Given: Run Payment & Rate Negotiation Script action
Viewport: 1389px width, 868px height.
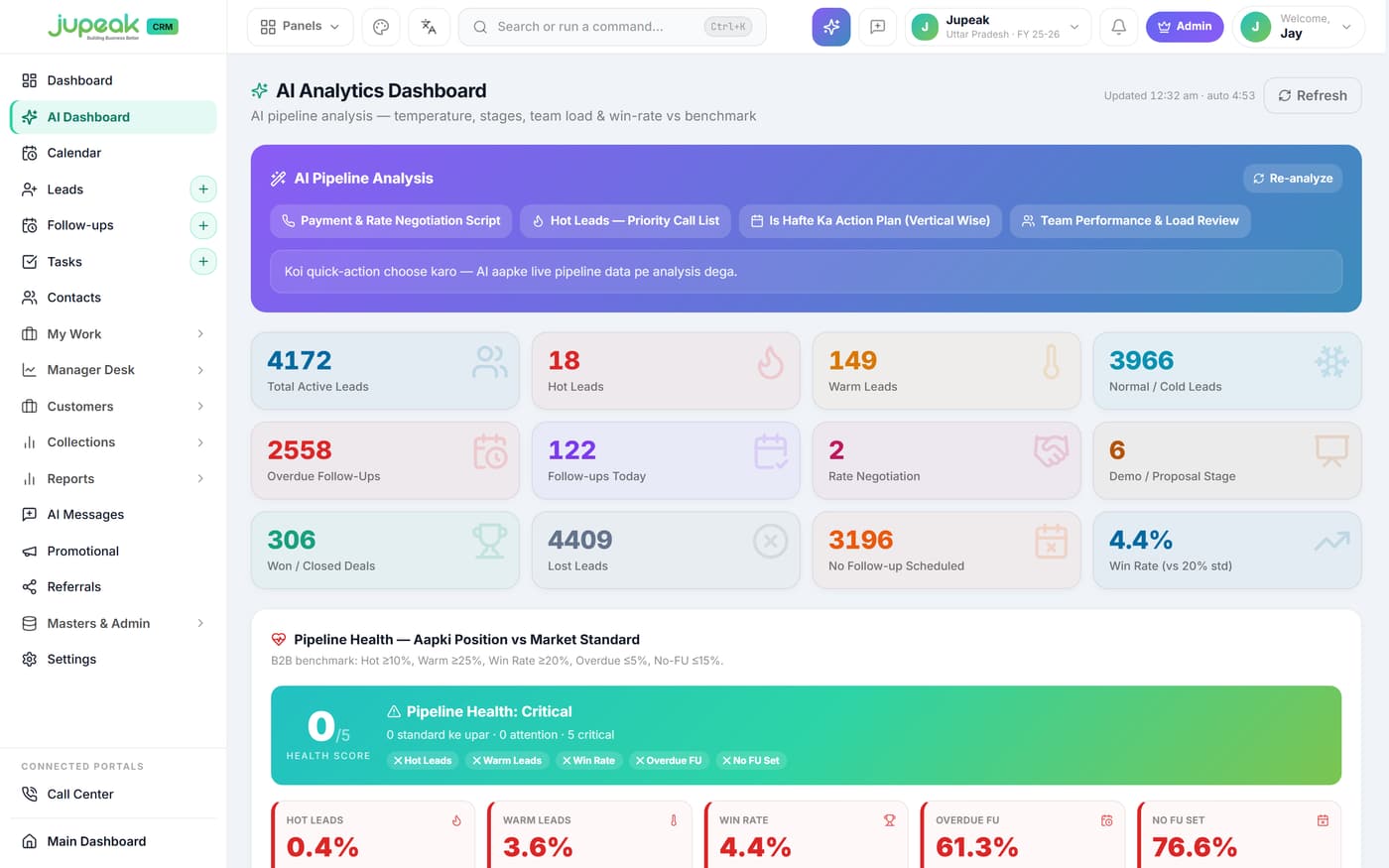Looking at the screenshot, I should tap(391, 220).
